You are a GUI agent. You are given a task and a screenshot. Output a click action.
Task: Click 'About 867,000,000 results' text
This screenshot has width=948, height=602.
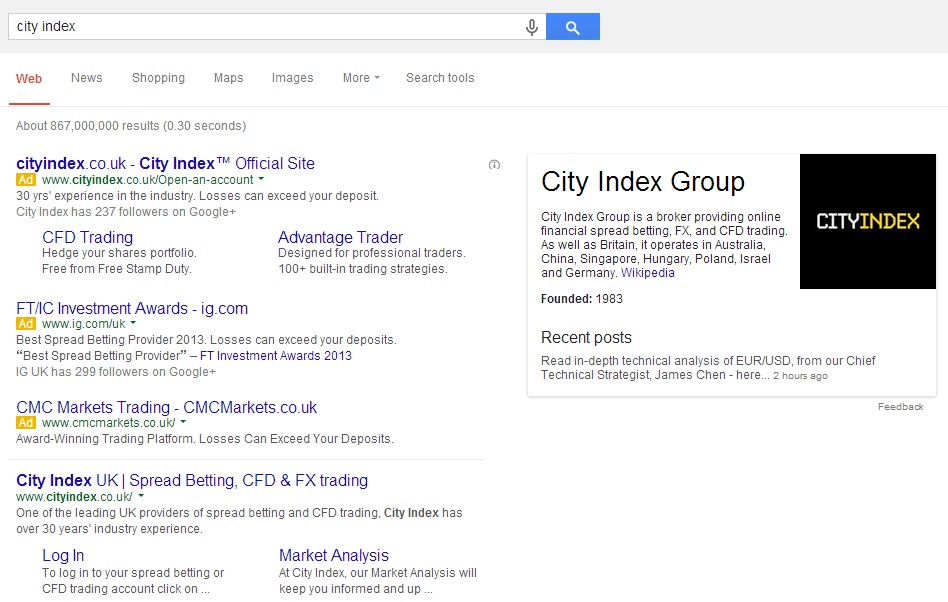click(x=131, y=126)
